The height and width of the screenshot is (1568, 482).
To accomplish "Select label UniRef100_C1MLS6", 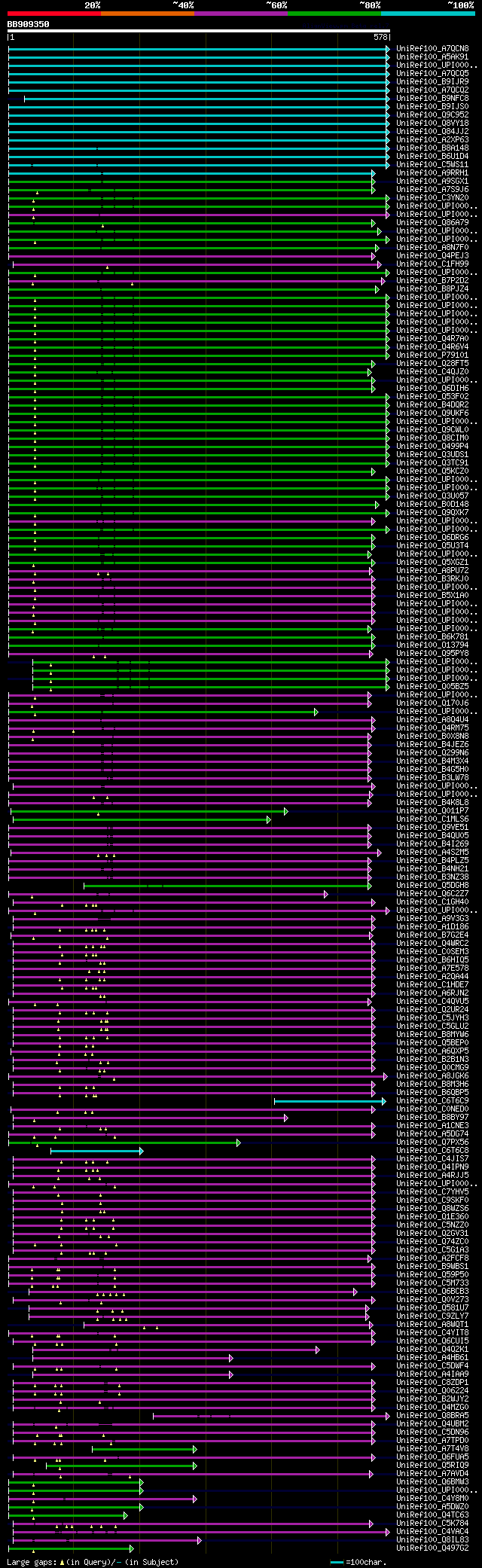I will [432, 819].
